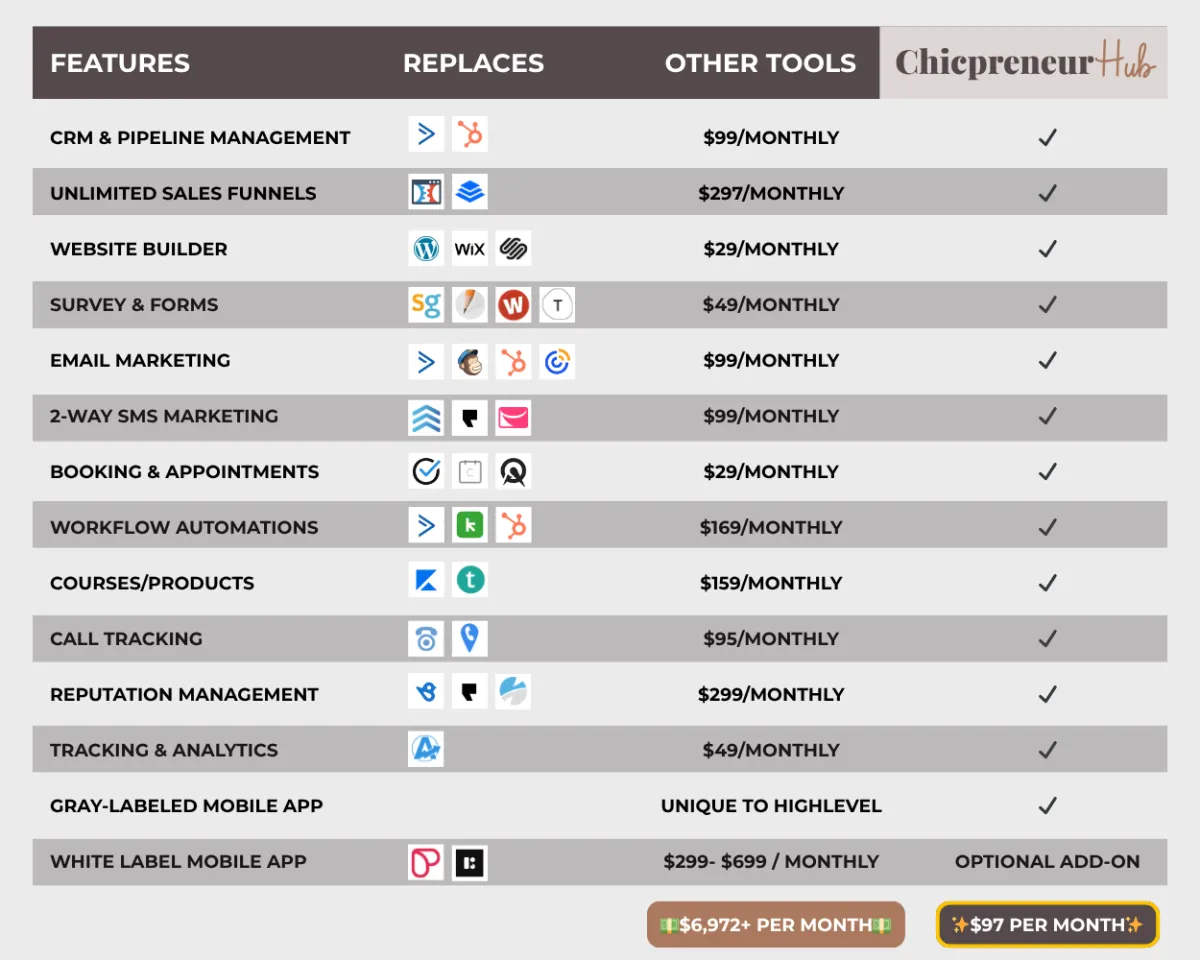This screenshot has height=960, width=1200.
Task: Click the green Keap icon in Workflow Automations
Action: point(470,525)
